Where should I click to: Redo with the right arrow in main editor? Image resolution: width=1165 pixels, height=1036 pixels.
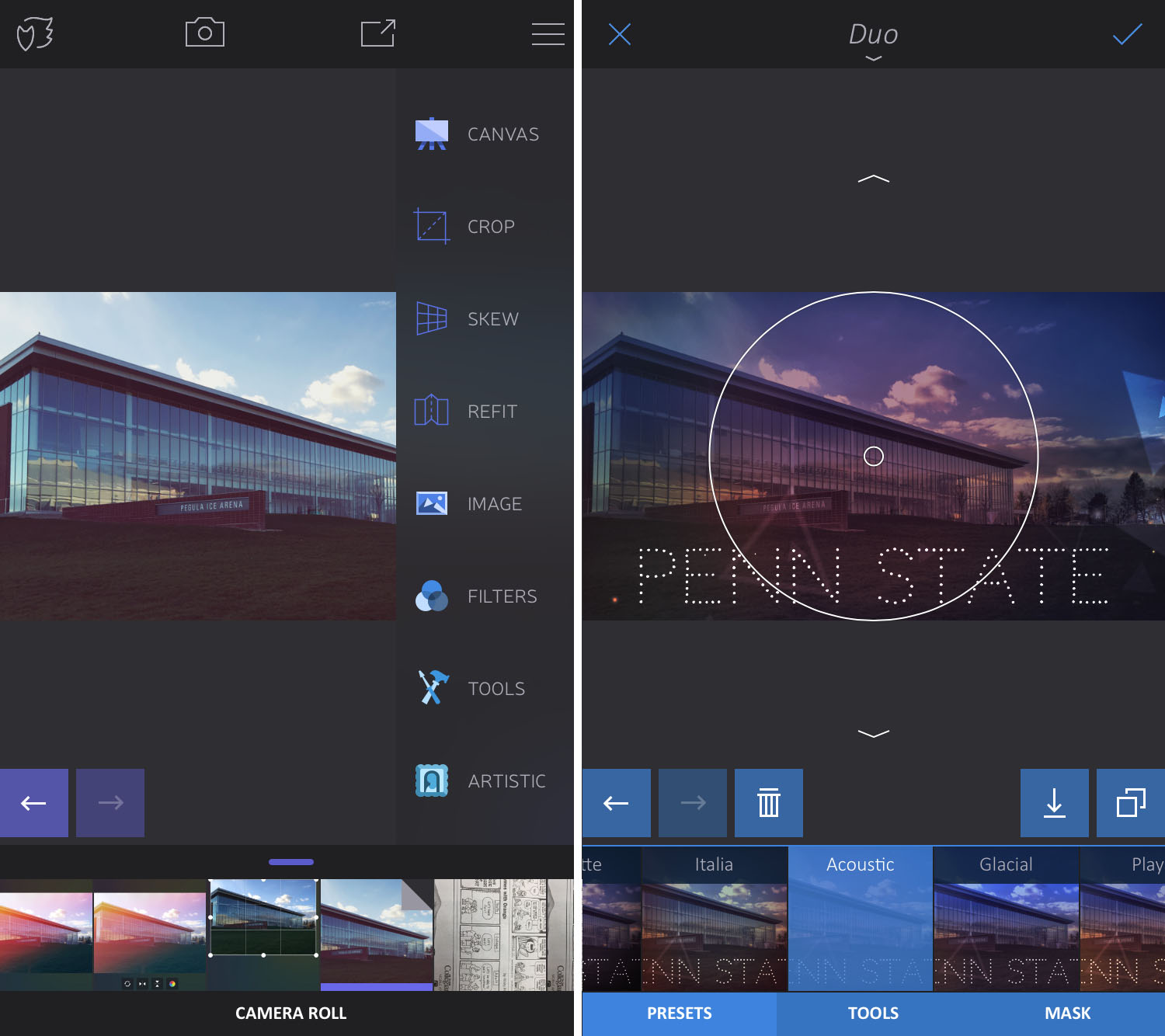pyautogui.click(x=110, y=803)
